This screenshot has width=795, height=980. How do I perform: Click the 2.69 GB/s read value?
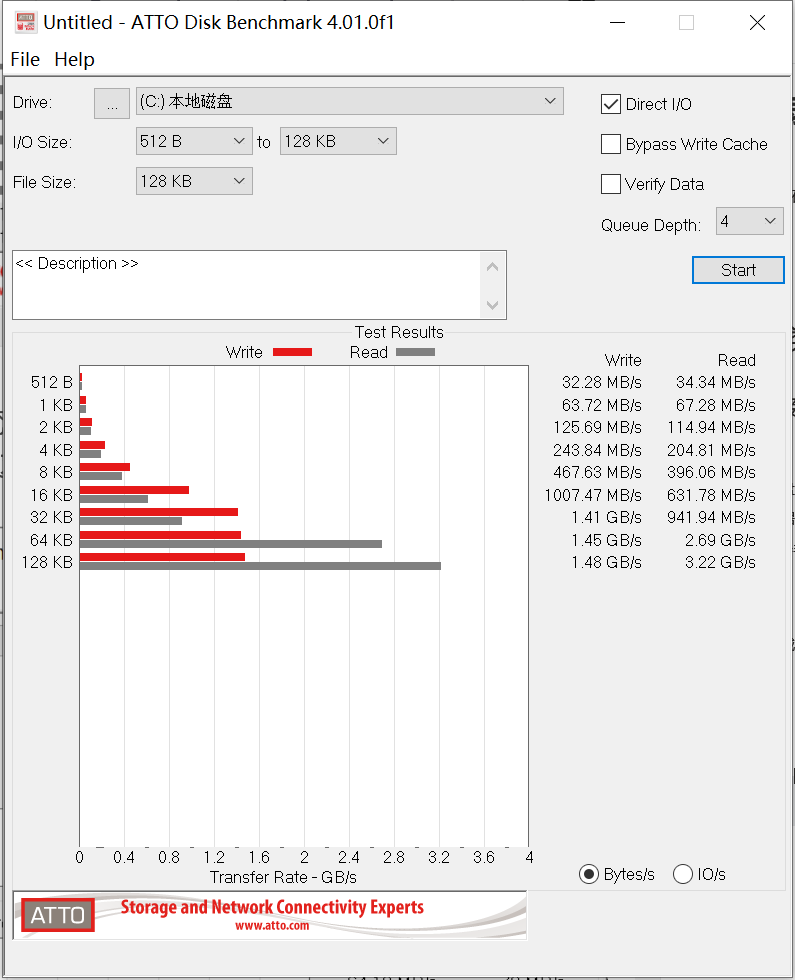point(720,540)
